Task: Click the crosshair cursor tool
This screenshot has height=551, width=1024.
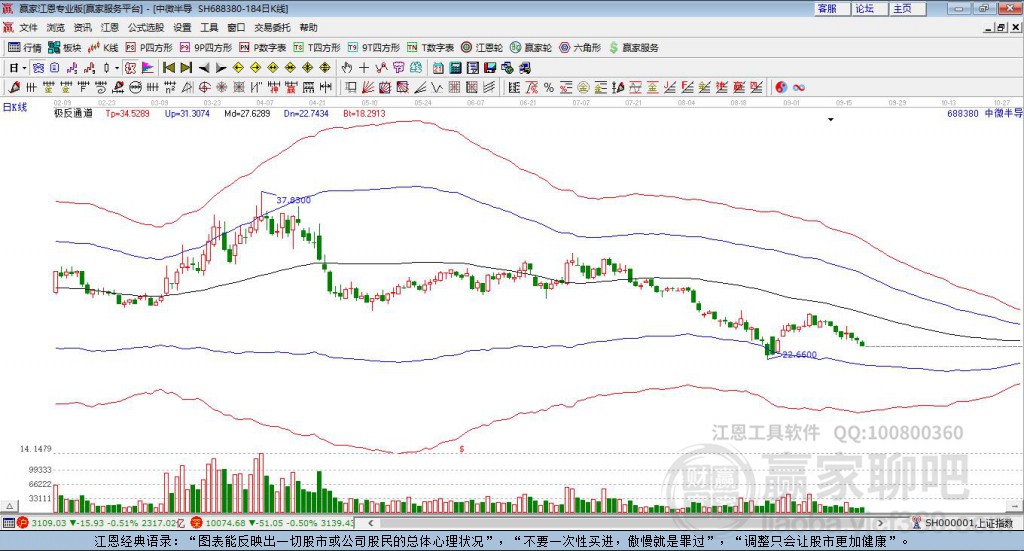Action: [x=364, y=68]
